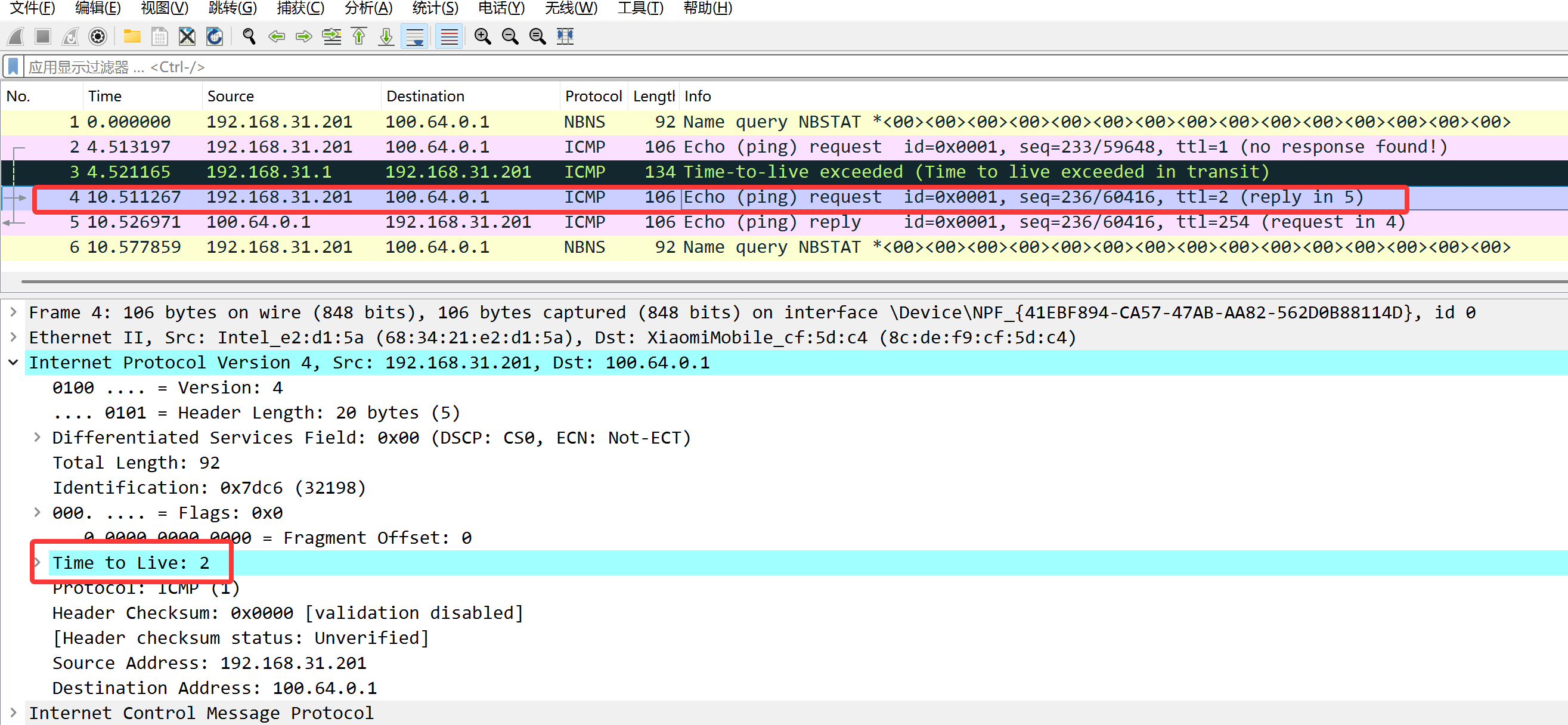Click the open capture file folder icon
Image resolution: width=1568 pixels, height=725 pixels.
pyautogui.click(x=132, y=36)
